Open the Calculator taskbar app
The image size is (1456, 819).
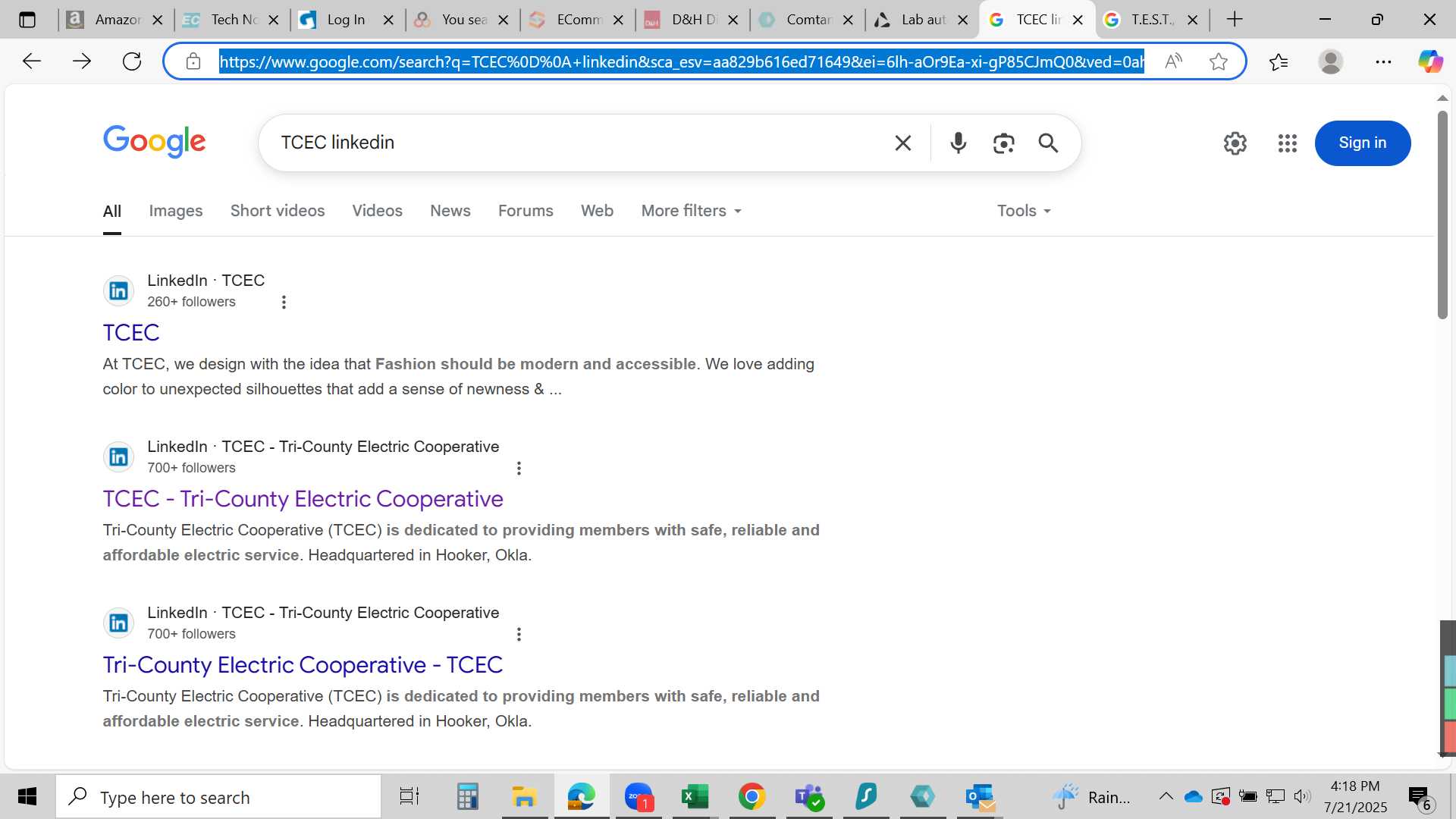point(467,796)
